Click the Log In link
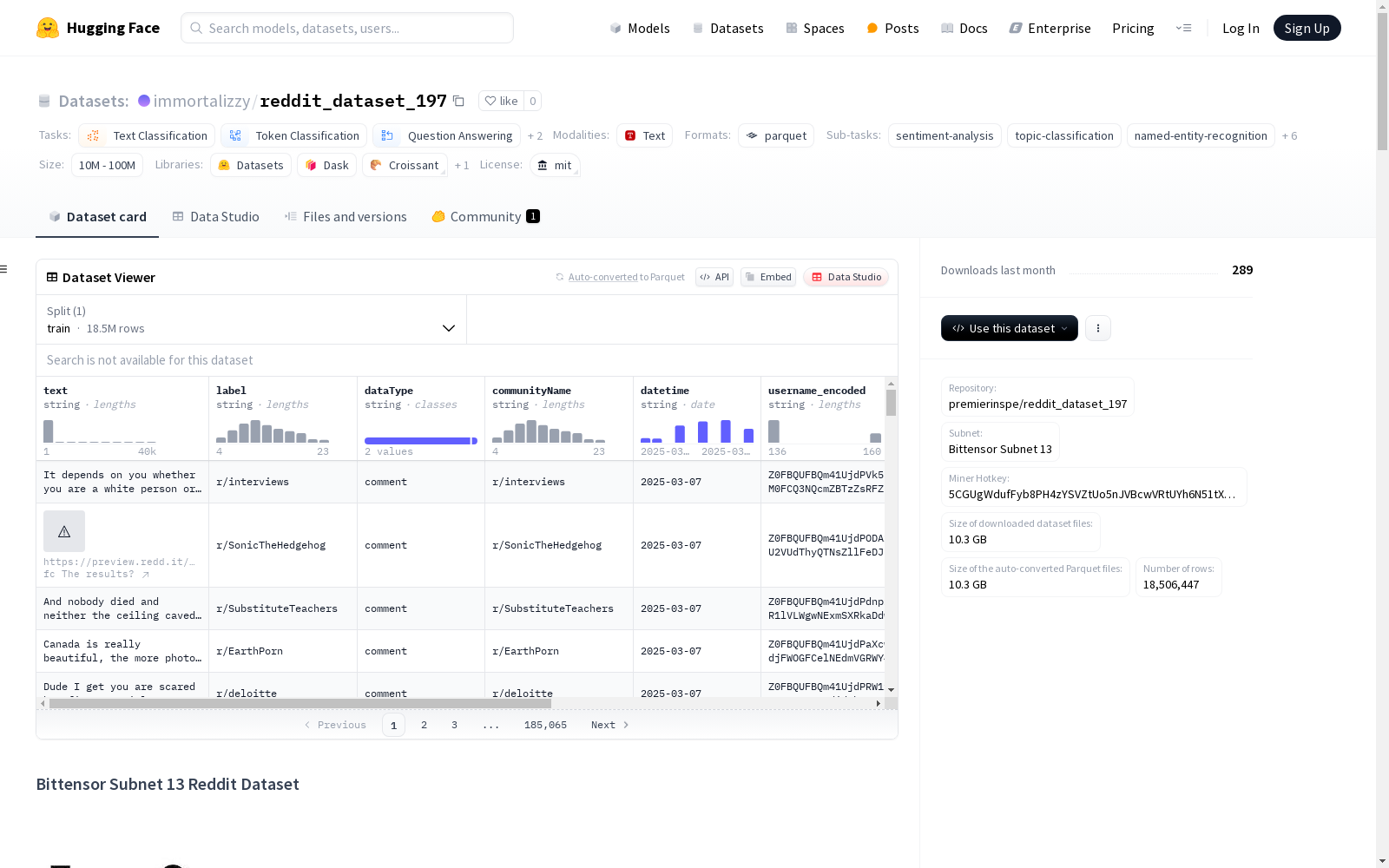Image resolution: width=1389 pixels, height=868 pixels. pyautogui.click(x=1241, y=28)
